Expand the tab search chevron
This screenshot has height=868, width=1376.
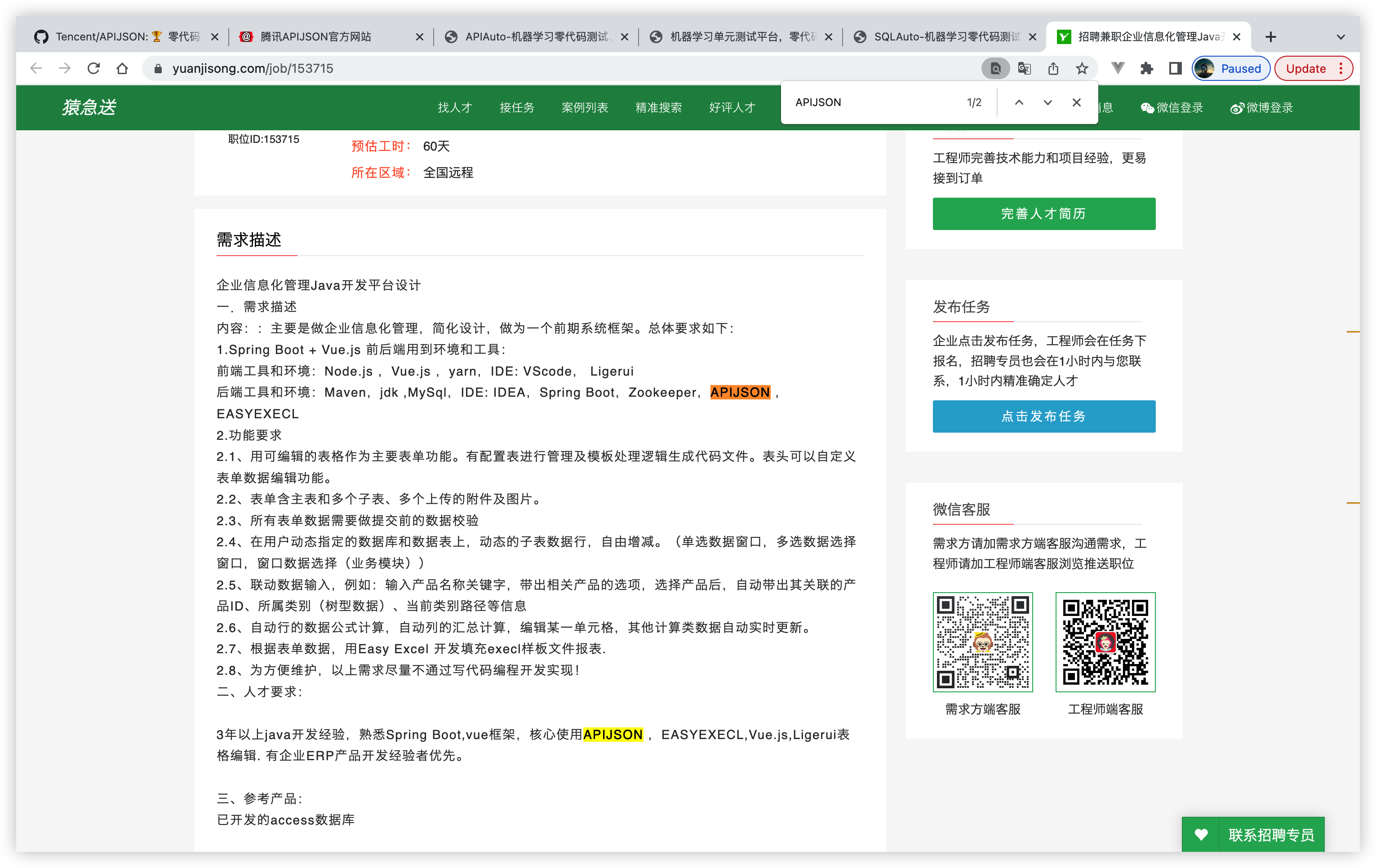[1340, 37]
